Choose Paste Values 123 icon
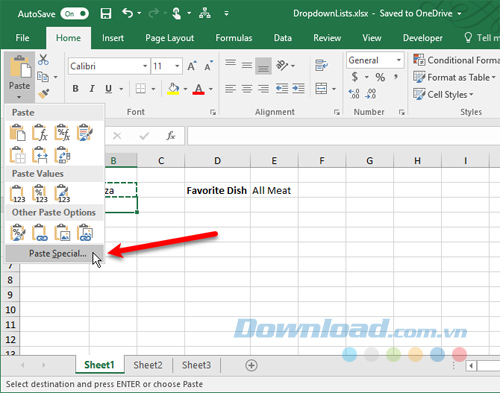 [17, 194]
